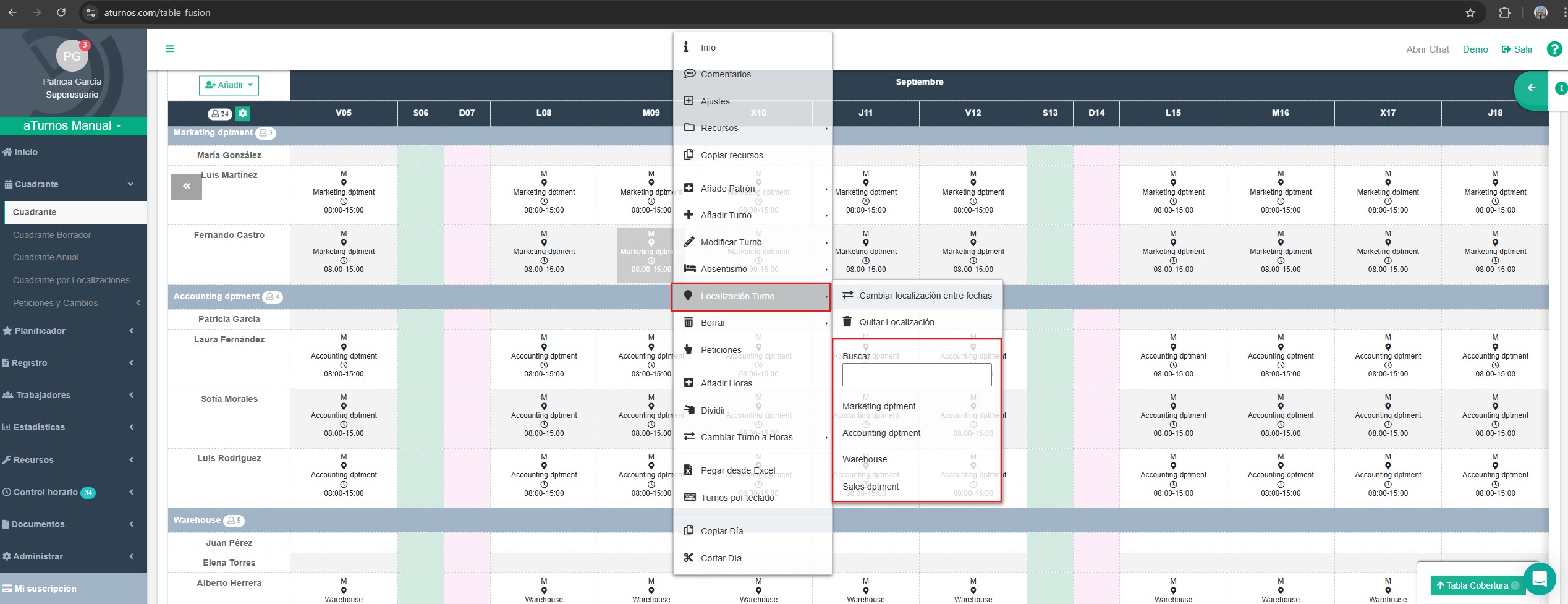Image resolution: width=1568 pixels, height=604 pixels.
Task: Click the Buscar search input field
Action: pyautogui.click(x=917, y=375)
